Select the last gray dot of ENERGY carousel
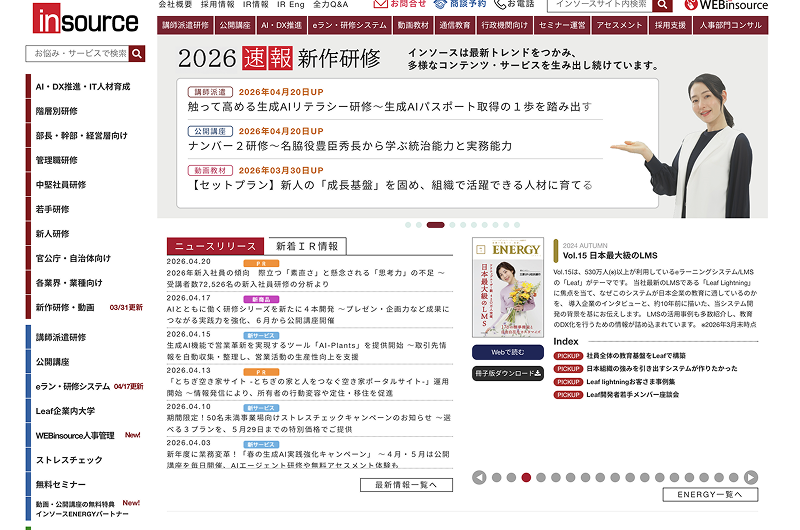The width and height of the screenshot is (800, 530). coord(734,477)
